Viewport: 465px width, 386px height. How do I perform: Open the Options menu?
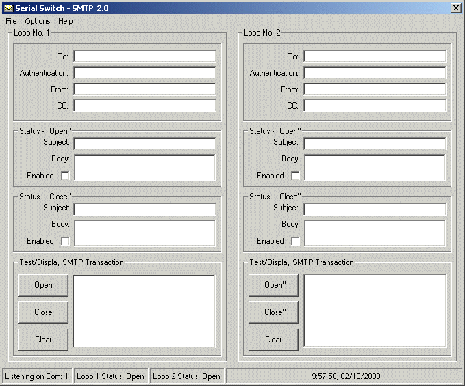pyautogui.click(x=37, y=21)
